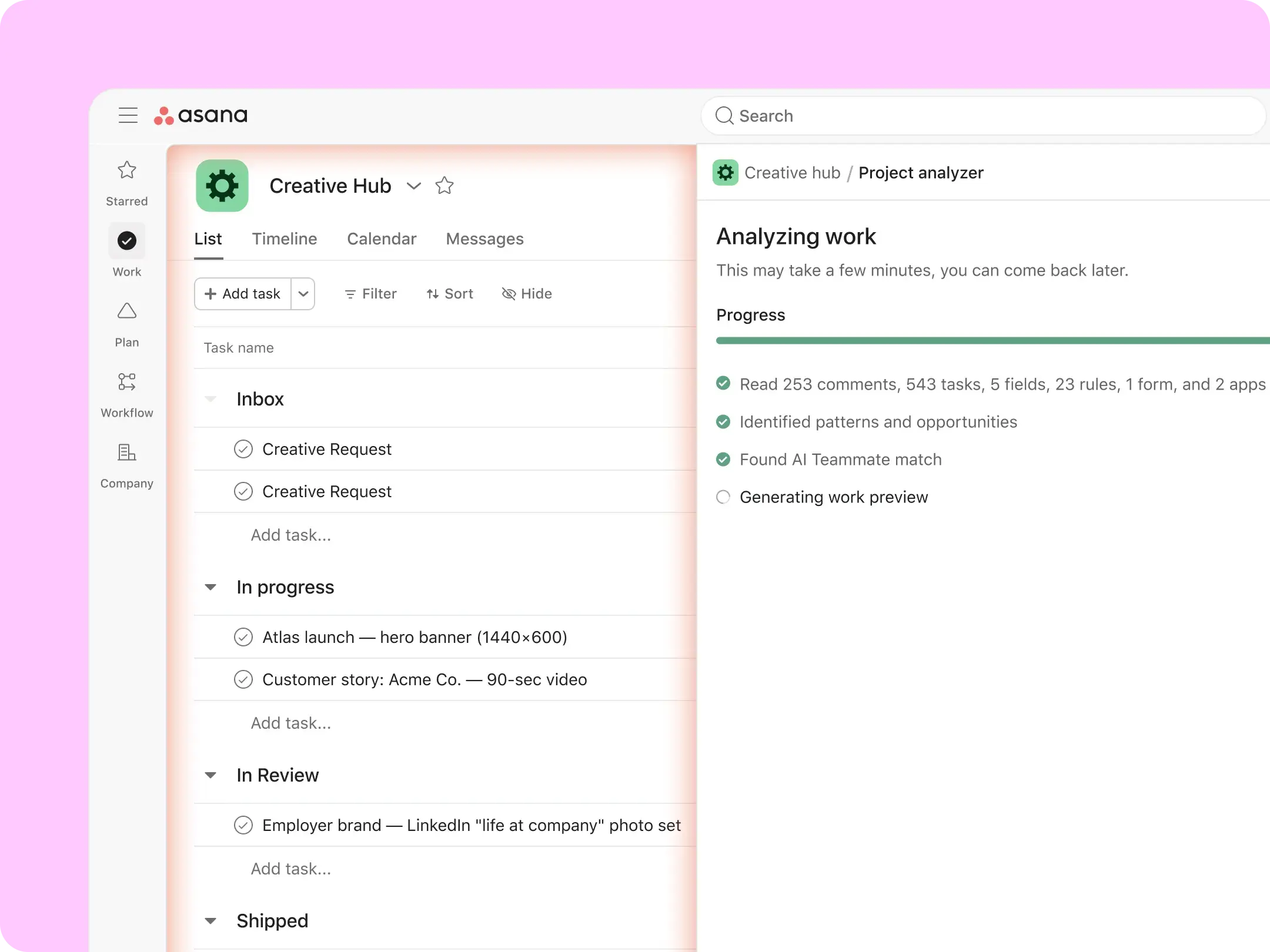Click the In progress section title

click(285, 587)
